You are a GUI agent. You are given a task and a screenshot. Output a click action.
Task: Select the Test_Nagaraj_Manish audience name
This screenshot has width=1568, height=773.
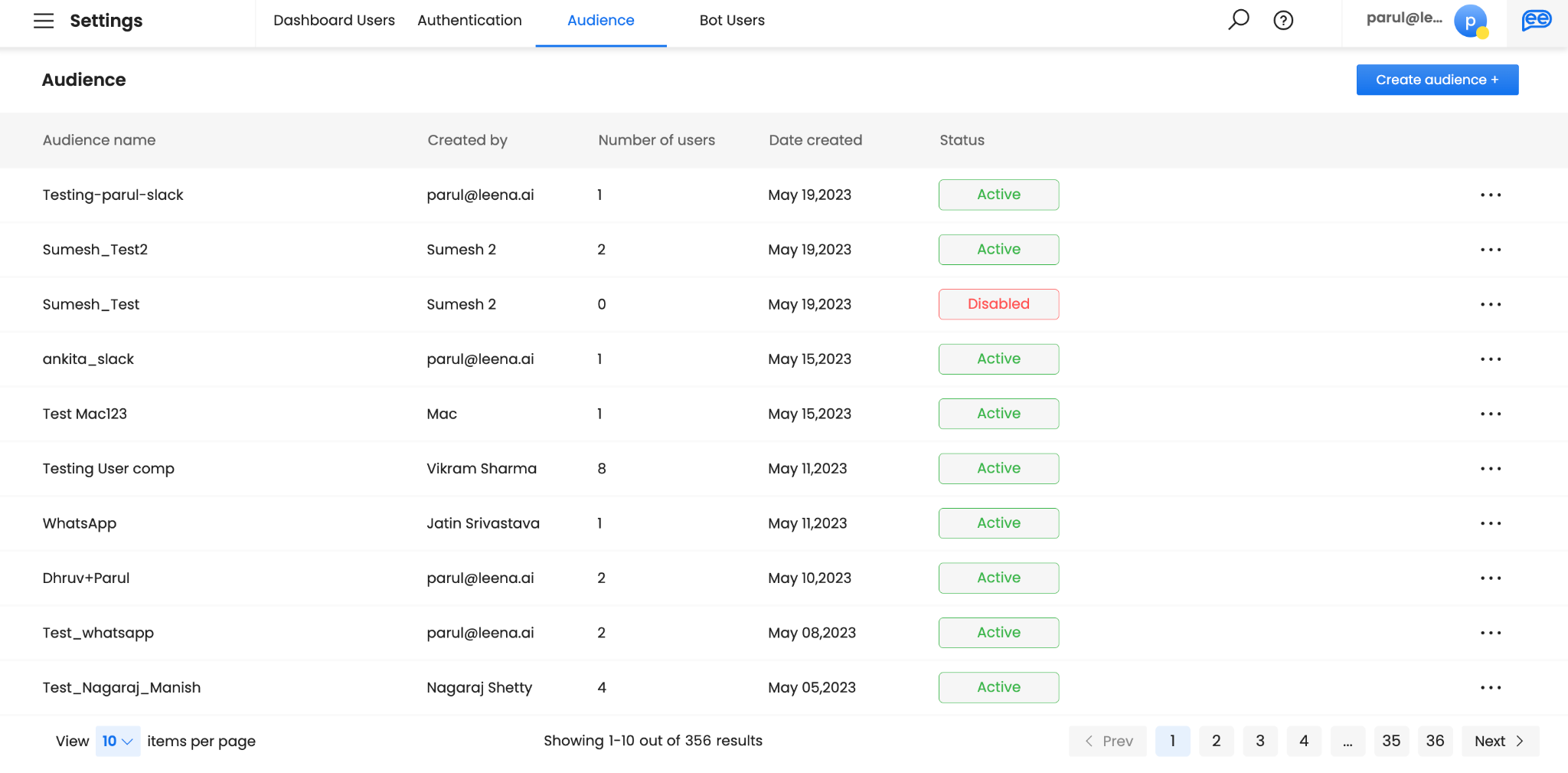[121, 688]
